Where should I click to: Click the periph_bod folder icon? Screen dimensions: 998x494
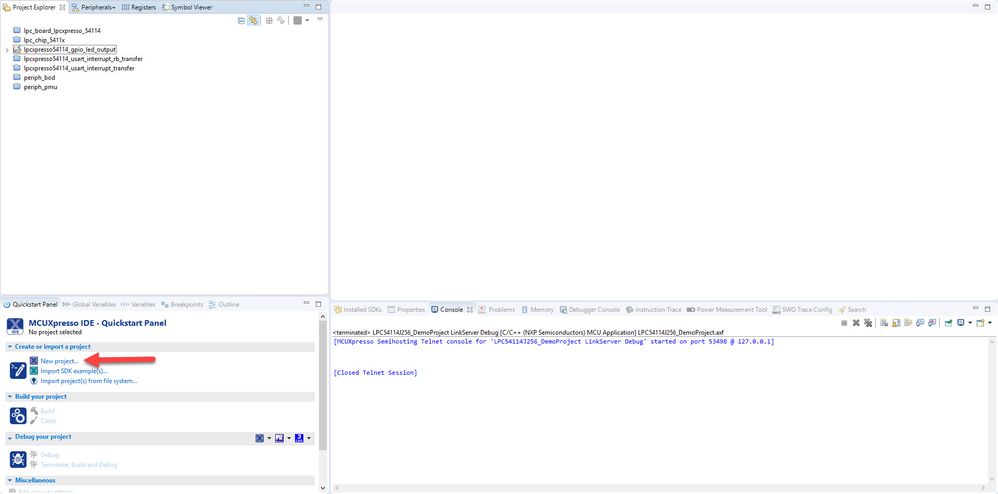tap(17, 78)
